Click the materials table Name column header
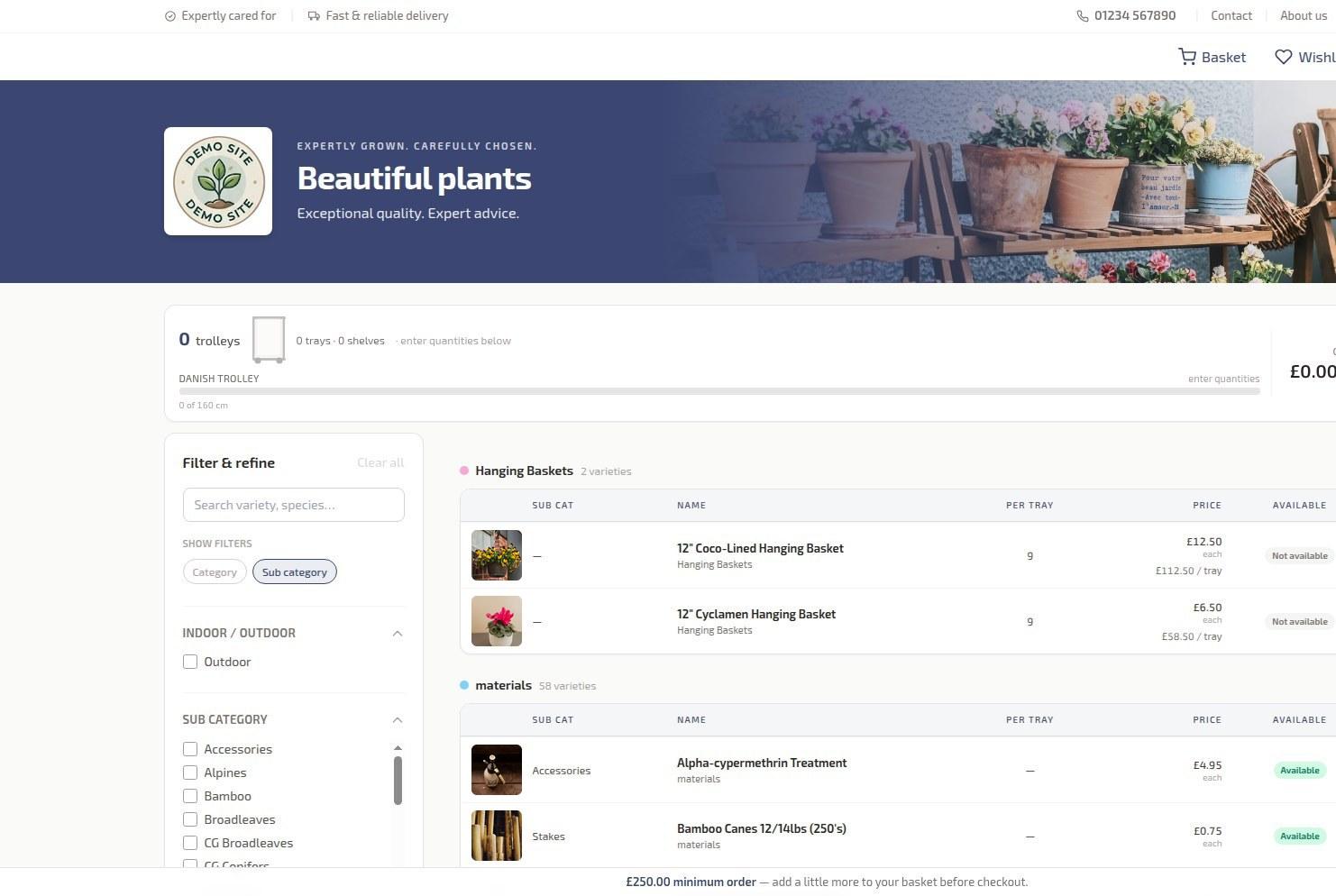This screenshot has height=896, width=1336. tap(691, 720)
